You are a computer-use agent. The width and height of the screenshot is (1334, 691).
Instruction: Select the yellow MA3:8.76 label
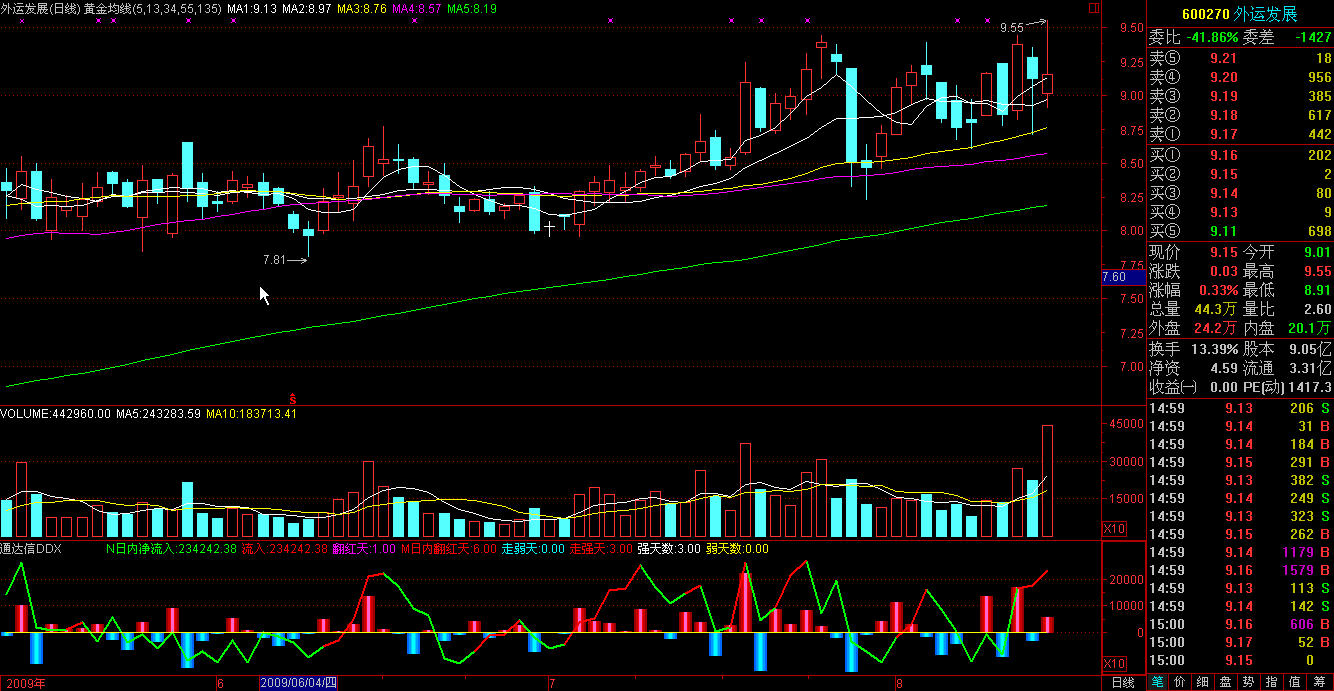pyautogui.click(x=362, y=8)
